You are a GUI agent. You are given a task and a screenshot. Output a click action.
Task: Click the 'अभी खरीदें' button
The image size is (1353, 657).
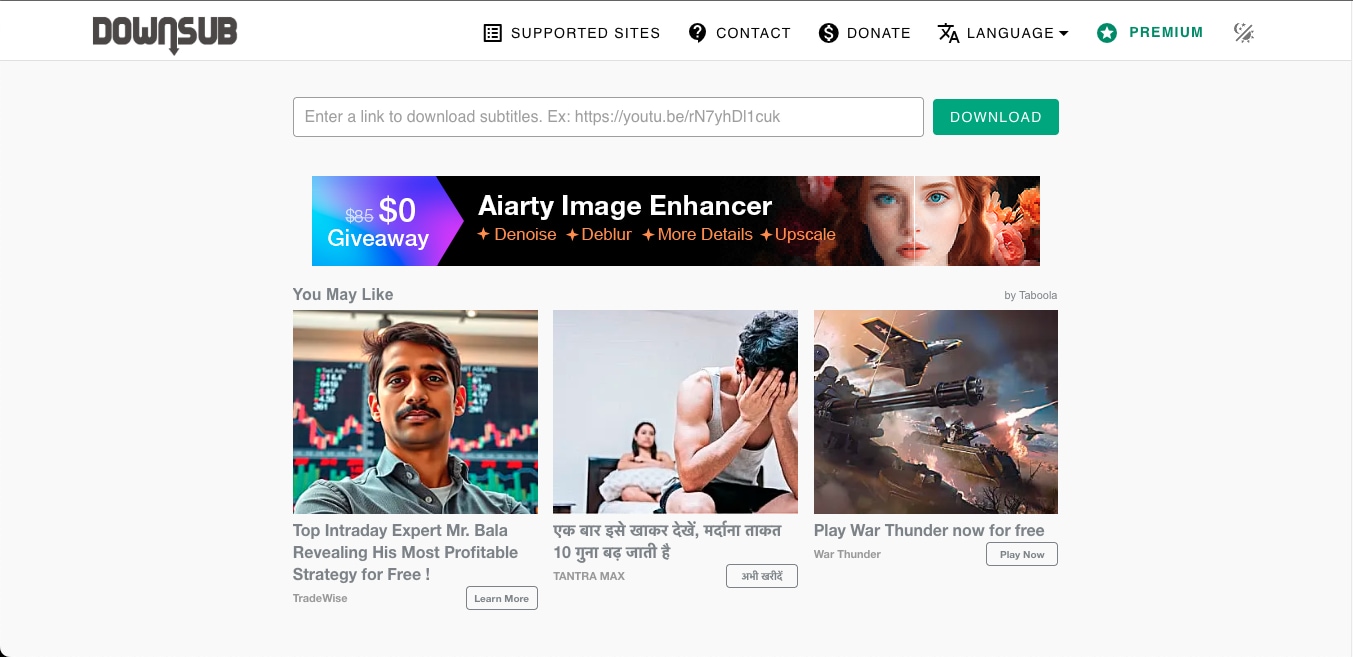pyautogui.click(x=762, y=576)
